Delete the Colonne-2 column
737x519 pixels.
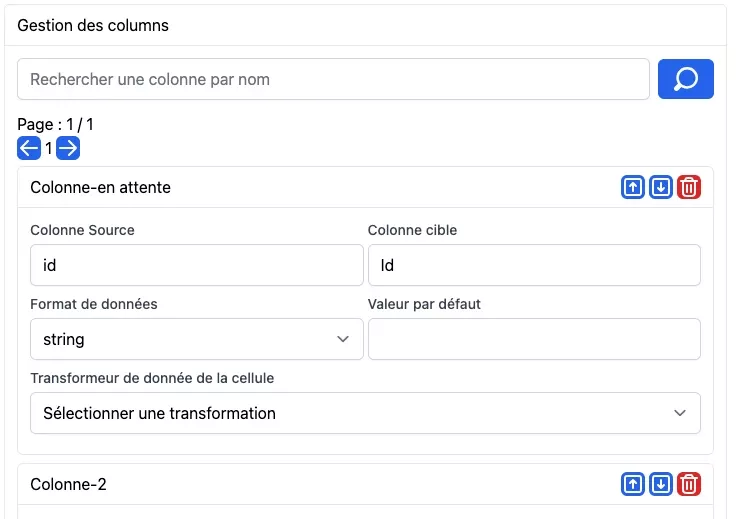pyautogui.click(x=689, y=484)
